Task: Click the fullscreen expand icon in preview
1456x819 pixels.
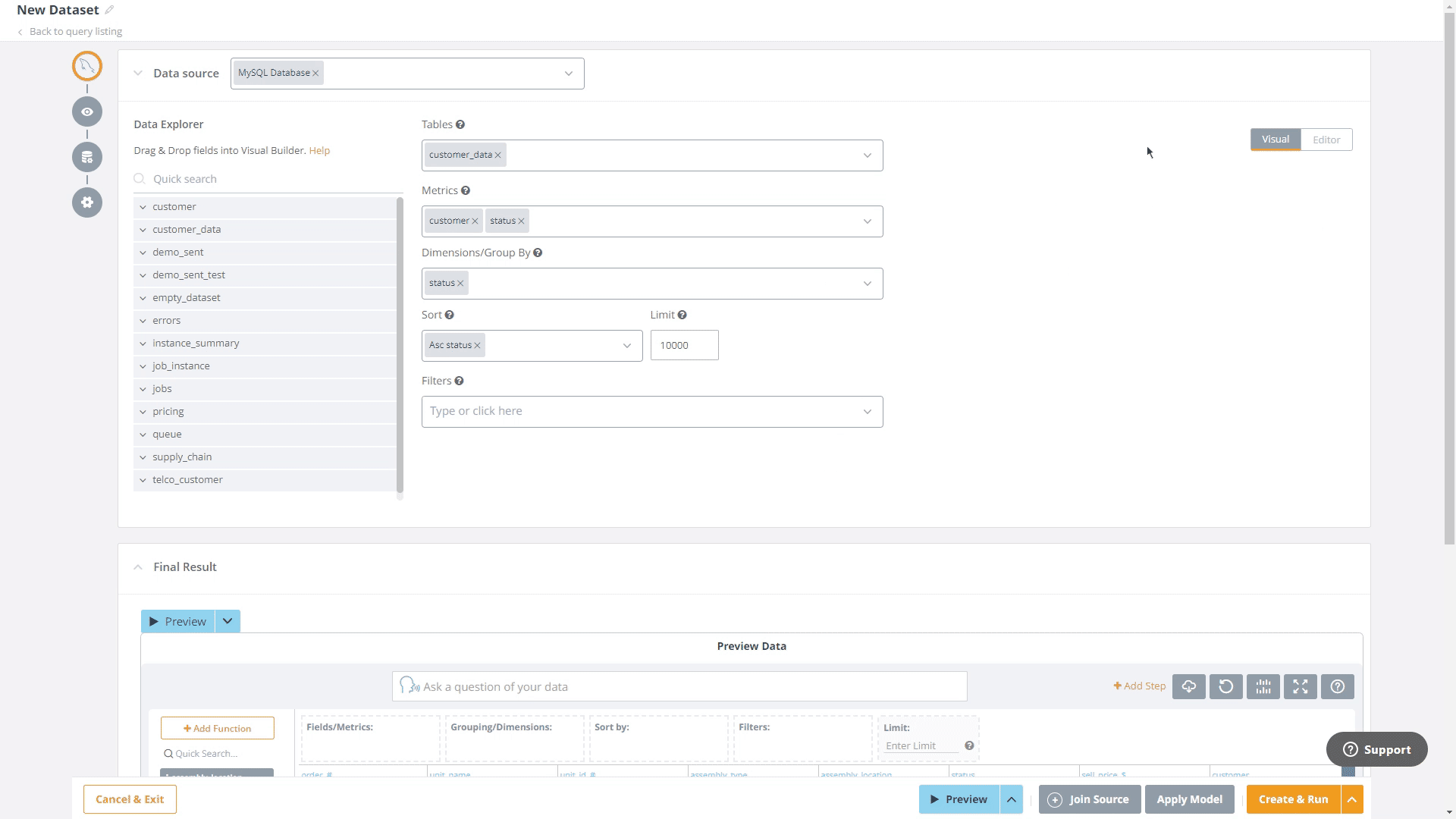Action: pyautogui.click(x=1300, y=687)
